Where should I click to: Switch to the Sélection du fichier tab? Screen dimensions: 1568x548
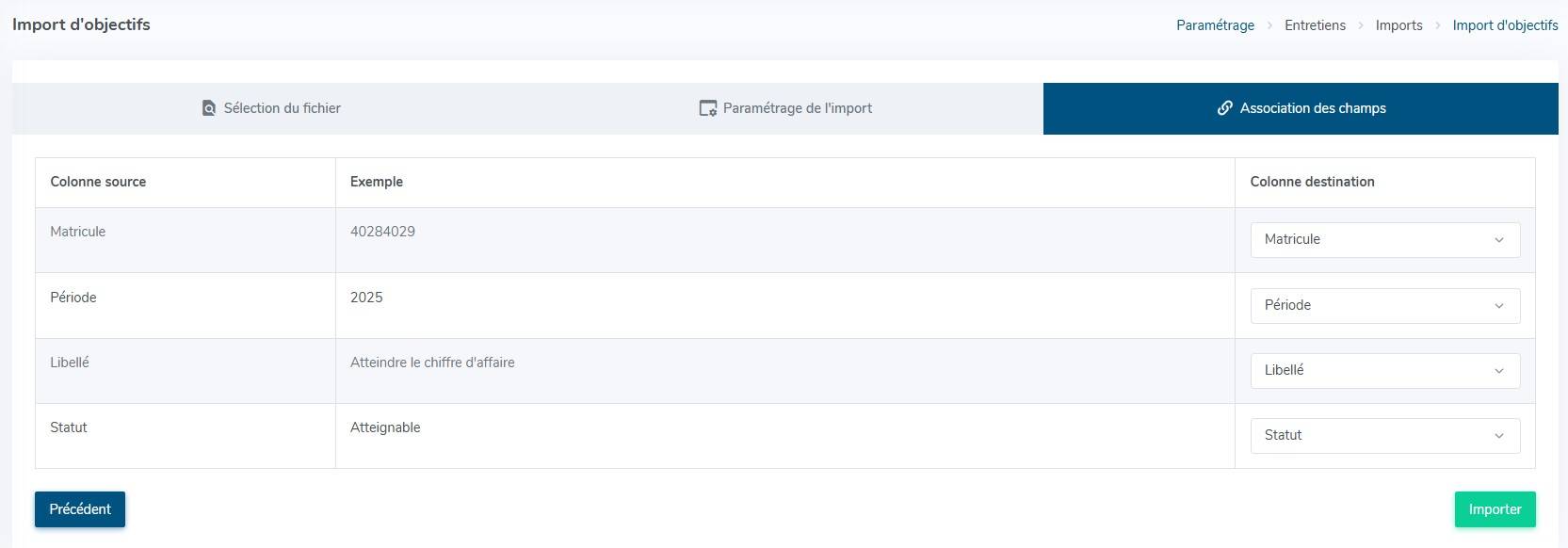[282, 108]
